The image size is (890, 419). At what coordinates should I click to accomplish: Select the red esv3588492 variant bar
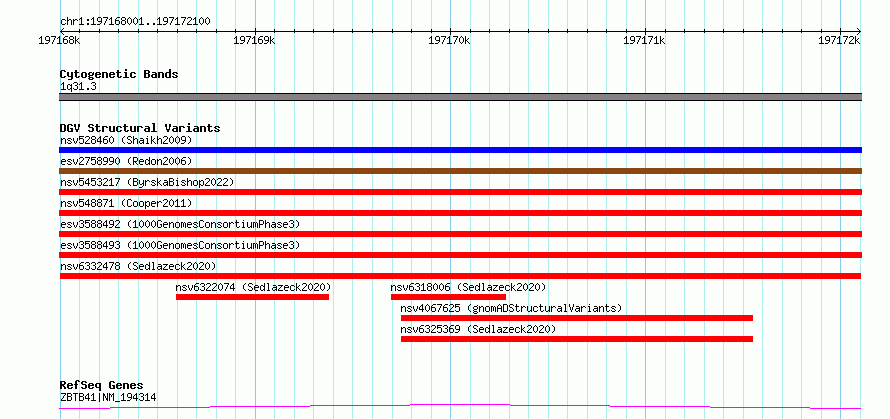(460, 234)
